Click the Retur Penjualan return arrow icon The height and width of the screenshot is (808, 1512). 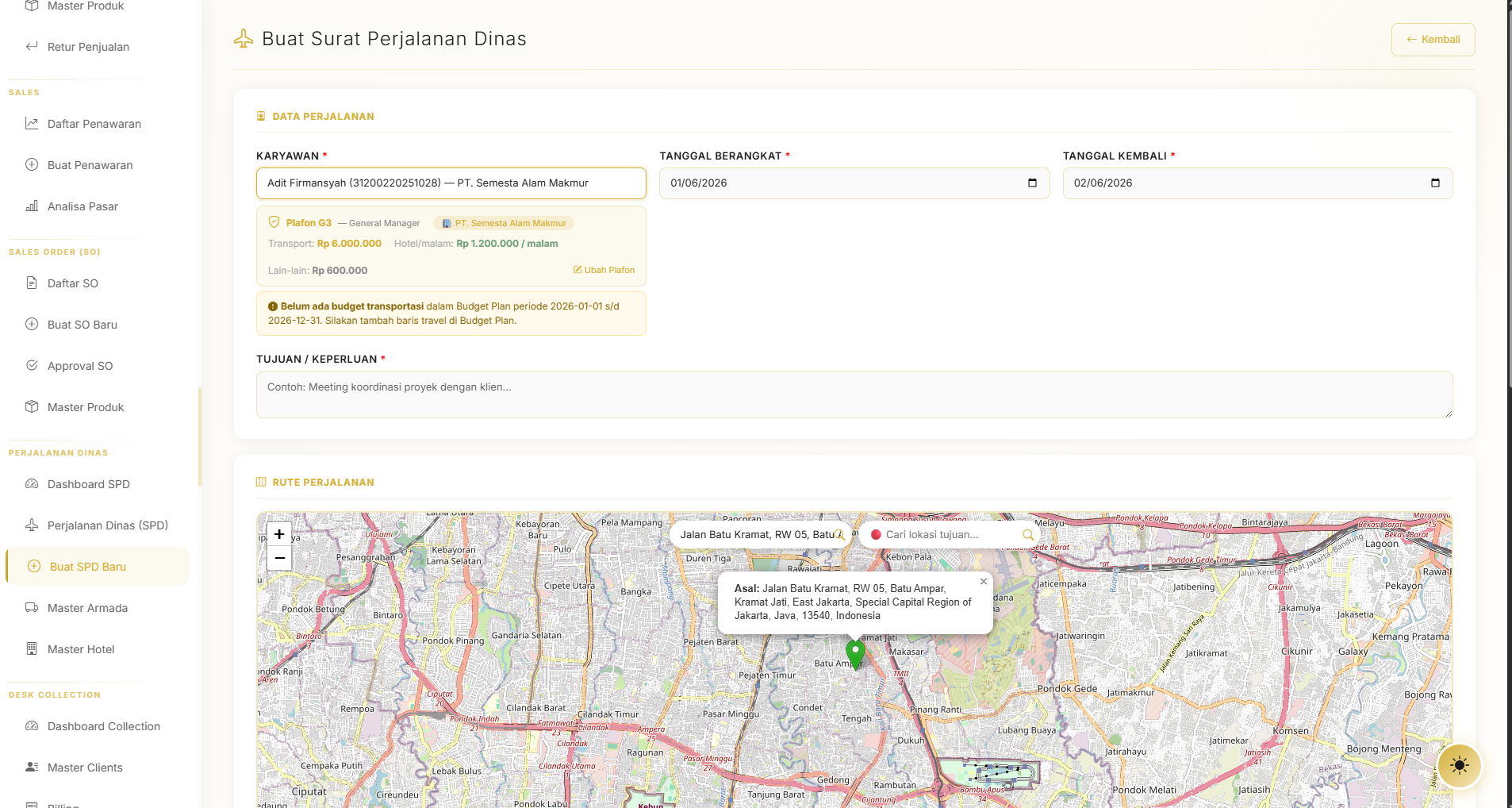click(x=32, y=47)
